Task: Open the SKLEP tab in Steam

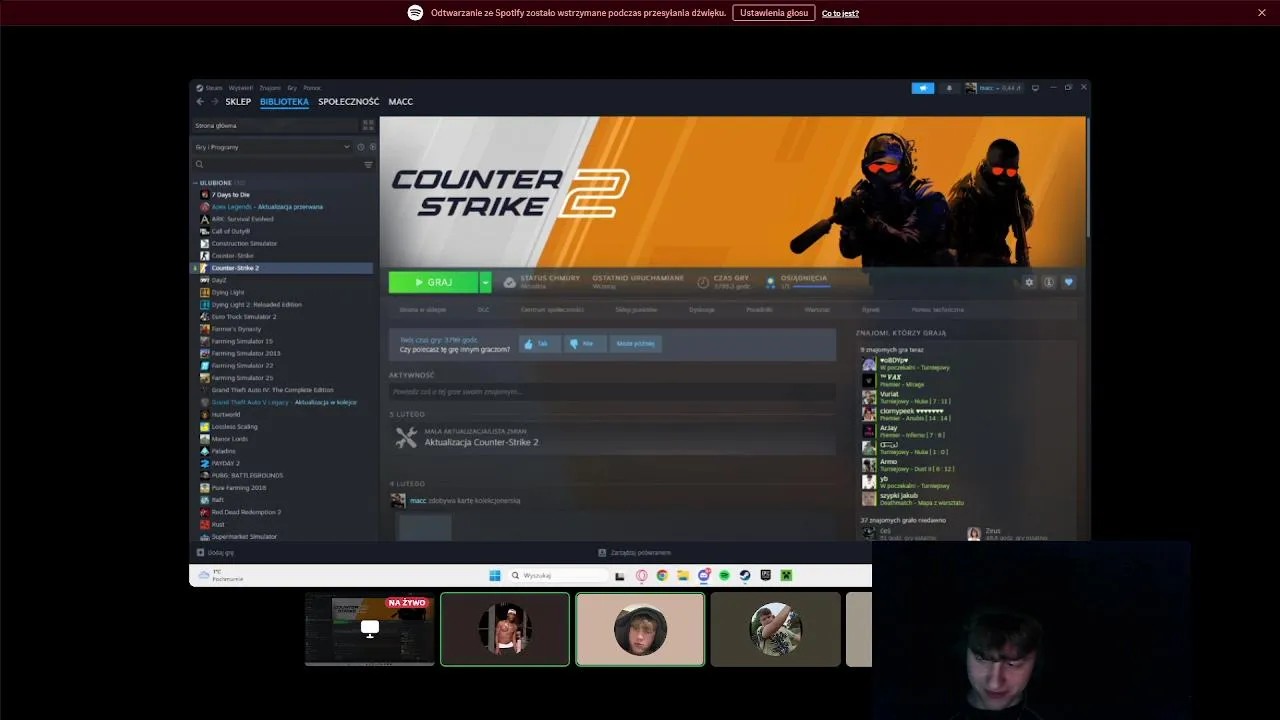Action: 238,102
